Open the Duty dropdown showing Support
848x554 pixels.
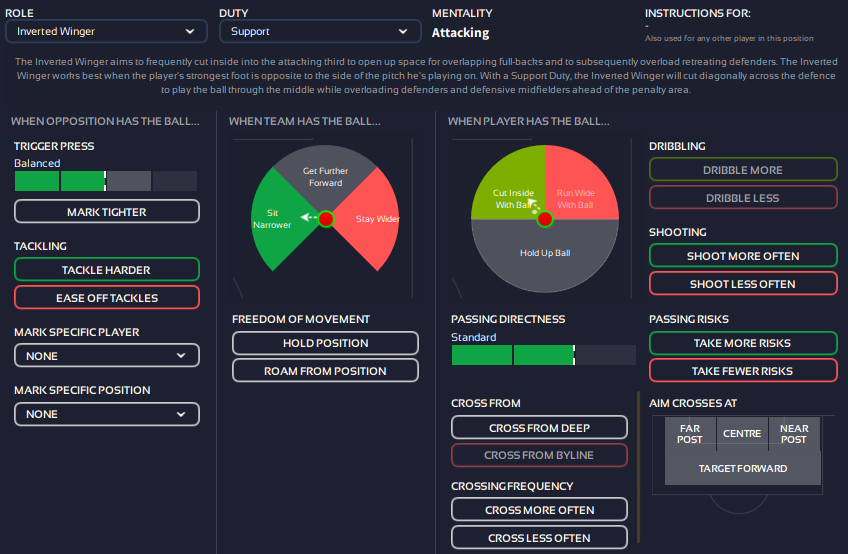click(320, 31)
